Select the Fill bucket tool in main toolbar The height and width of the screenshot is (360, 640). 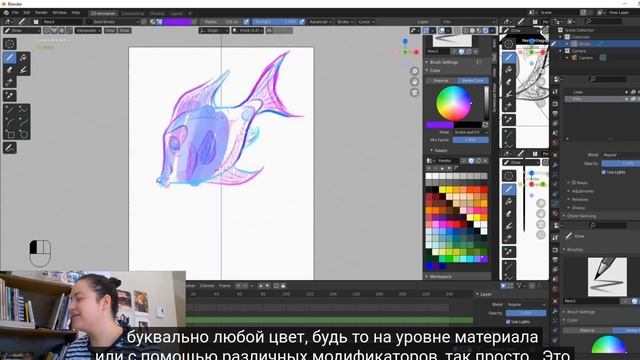point(23,58)
